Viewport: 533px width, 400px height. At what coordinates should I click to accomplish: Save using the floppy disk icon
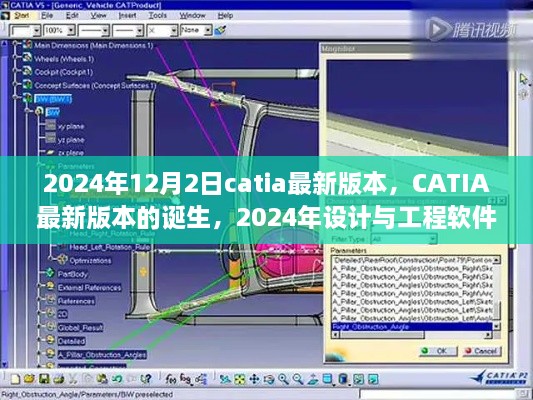pos(44,379)
